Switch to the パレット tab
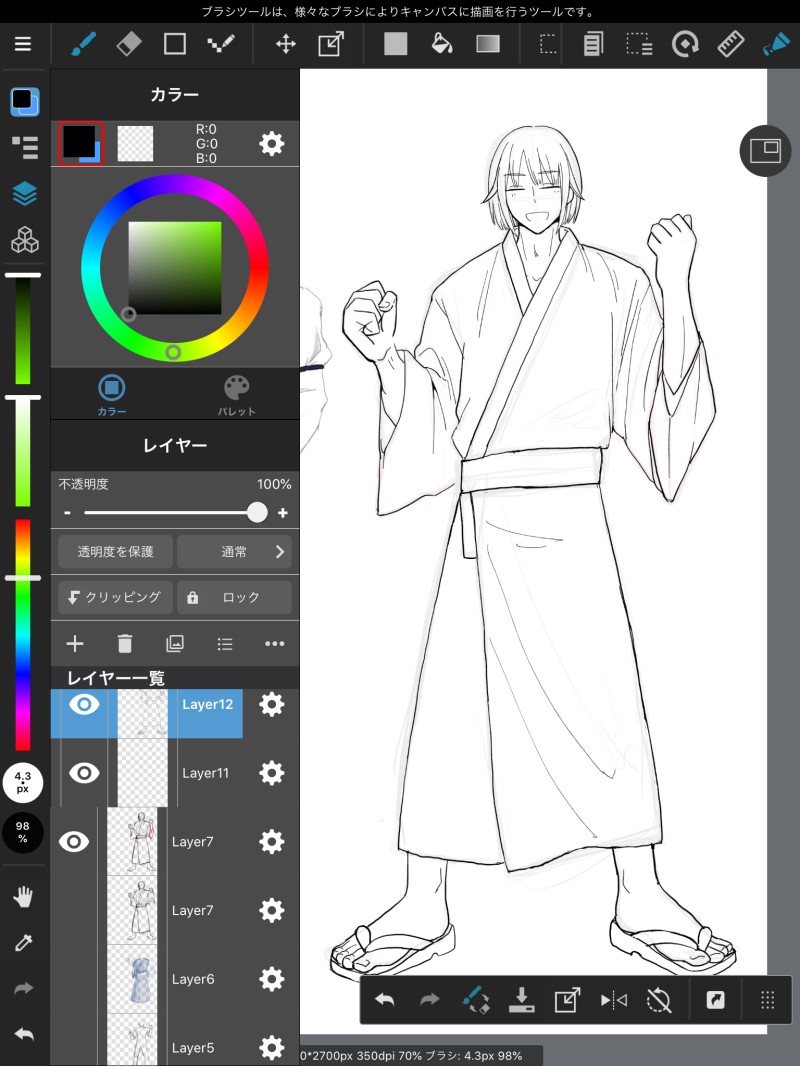Screen dimensions: 800x1066 coord(237,395)
